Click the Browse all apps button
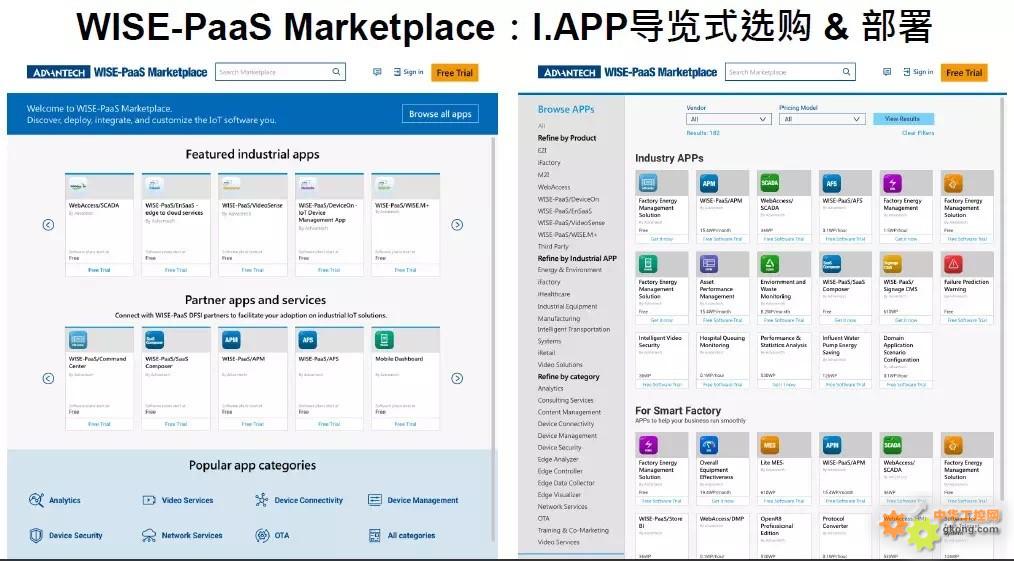This screenshot has height=561, width=1014. click(x=440, y=114)
